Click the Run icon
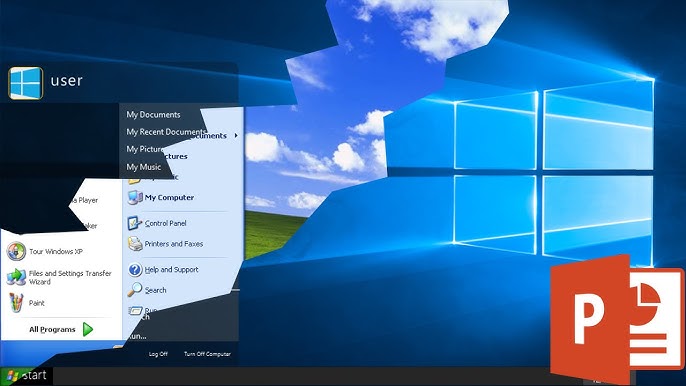 point(135,311)
